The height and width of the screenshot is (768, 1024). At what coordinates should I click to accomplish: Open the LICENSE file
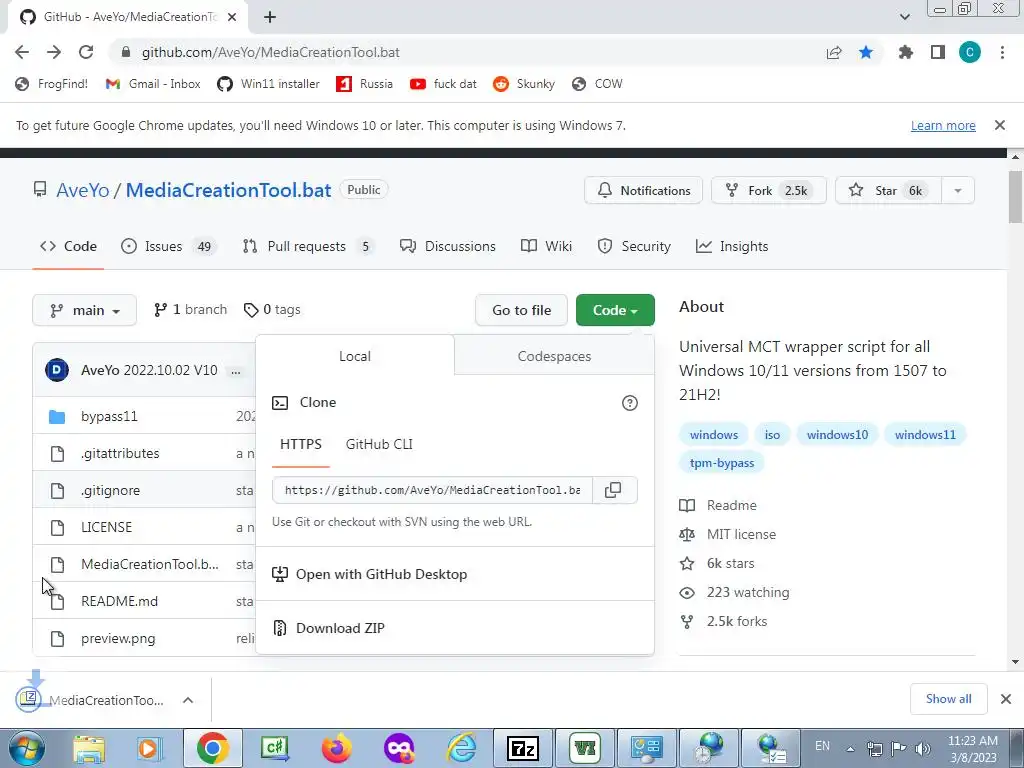pyautogui.click(x=106, y=527)
